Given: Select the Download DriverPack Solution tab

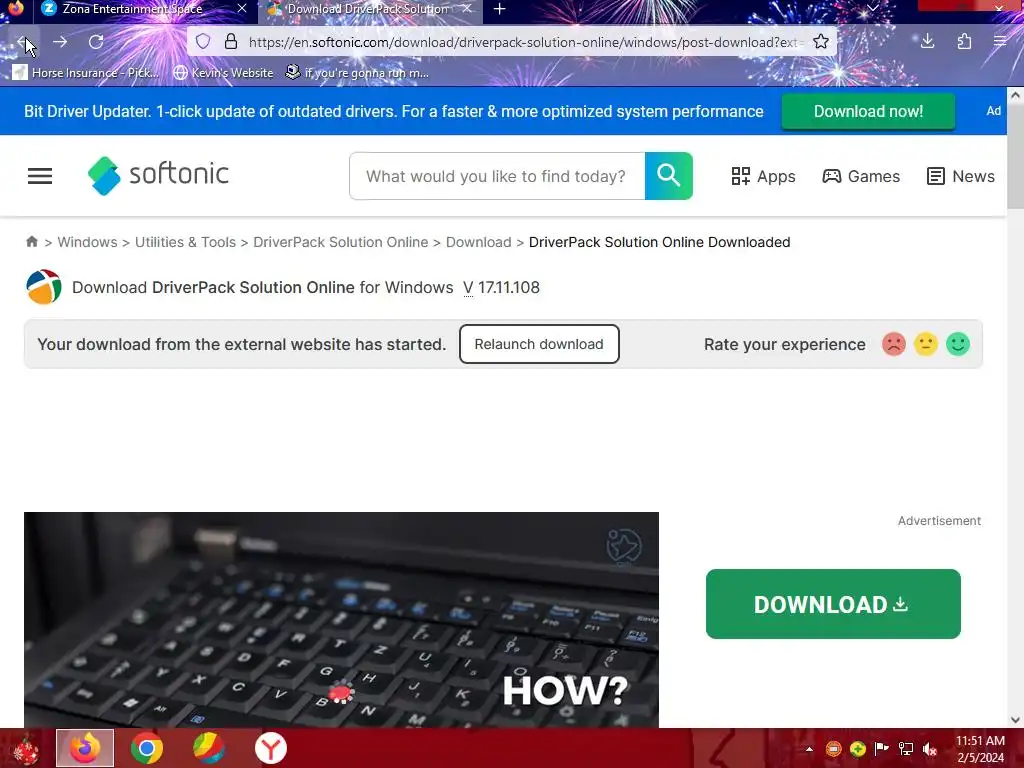Looking at the screenshot, I should (366, 9).
